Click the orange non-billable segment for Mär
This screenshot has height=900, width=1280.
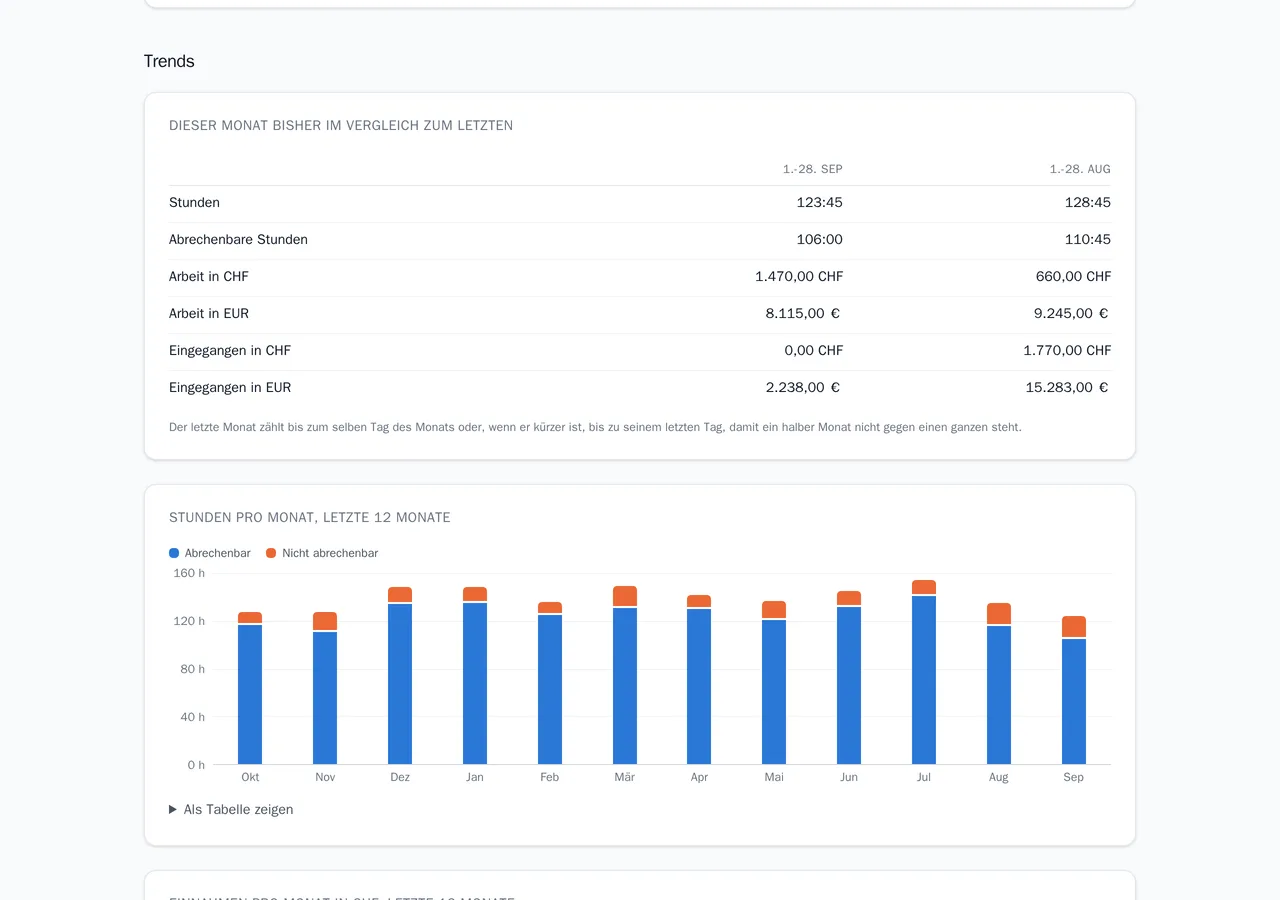pyautogui.click(x=625, y=596)
